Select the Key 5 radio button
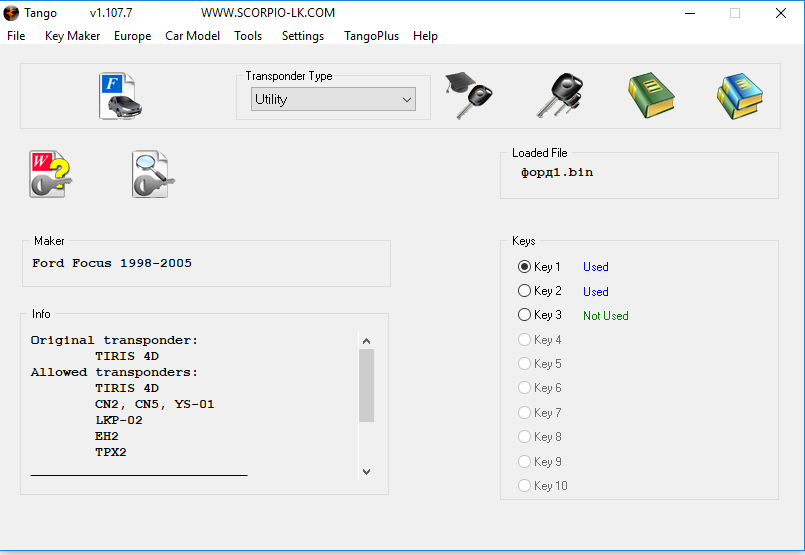 pos(524,363)
